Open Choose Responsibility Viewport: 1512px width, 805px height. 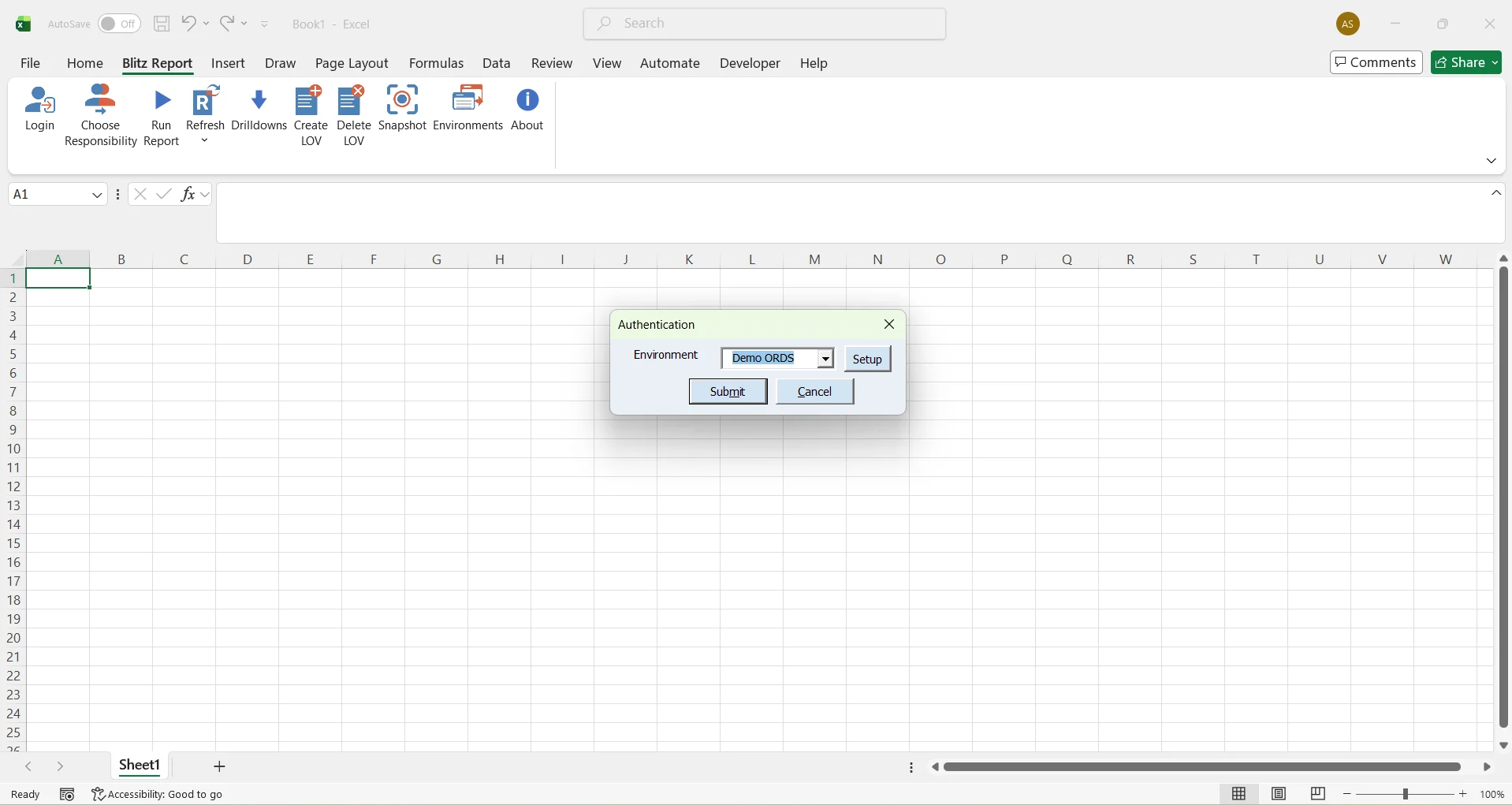(101, 116)
